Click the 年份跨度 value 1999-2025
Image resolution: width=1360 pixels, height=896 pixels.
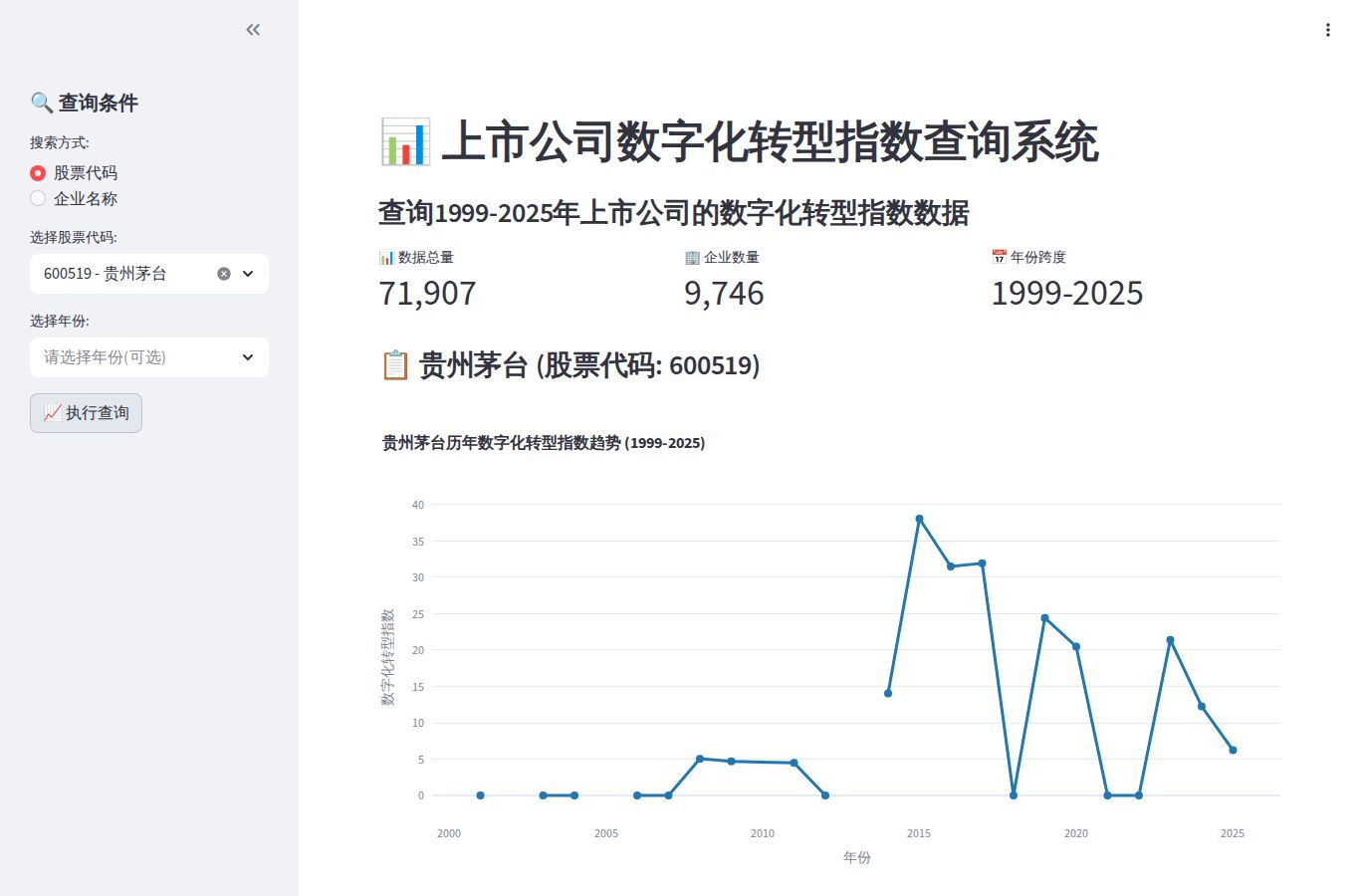coord(1066,294)
